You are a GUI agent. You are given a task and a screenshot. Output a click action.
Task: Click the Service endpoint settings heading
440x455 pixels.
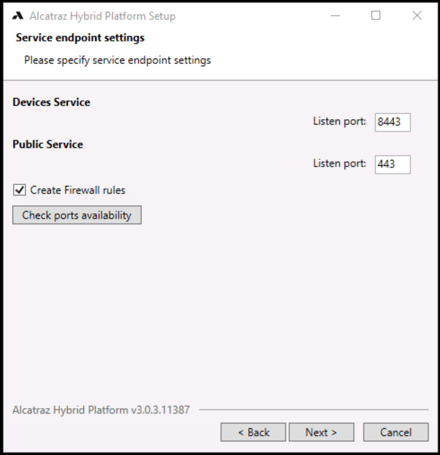coord(80,37)
